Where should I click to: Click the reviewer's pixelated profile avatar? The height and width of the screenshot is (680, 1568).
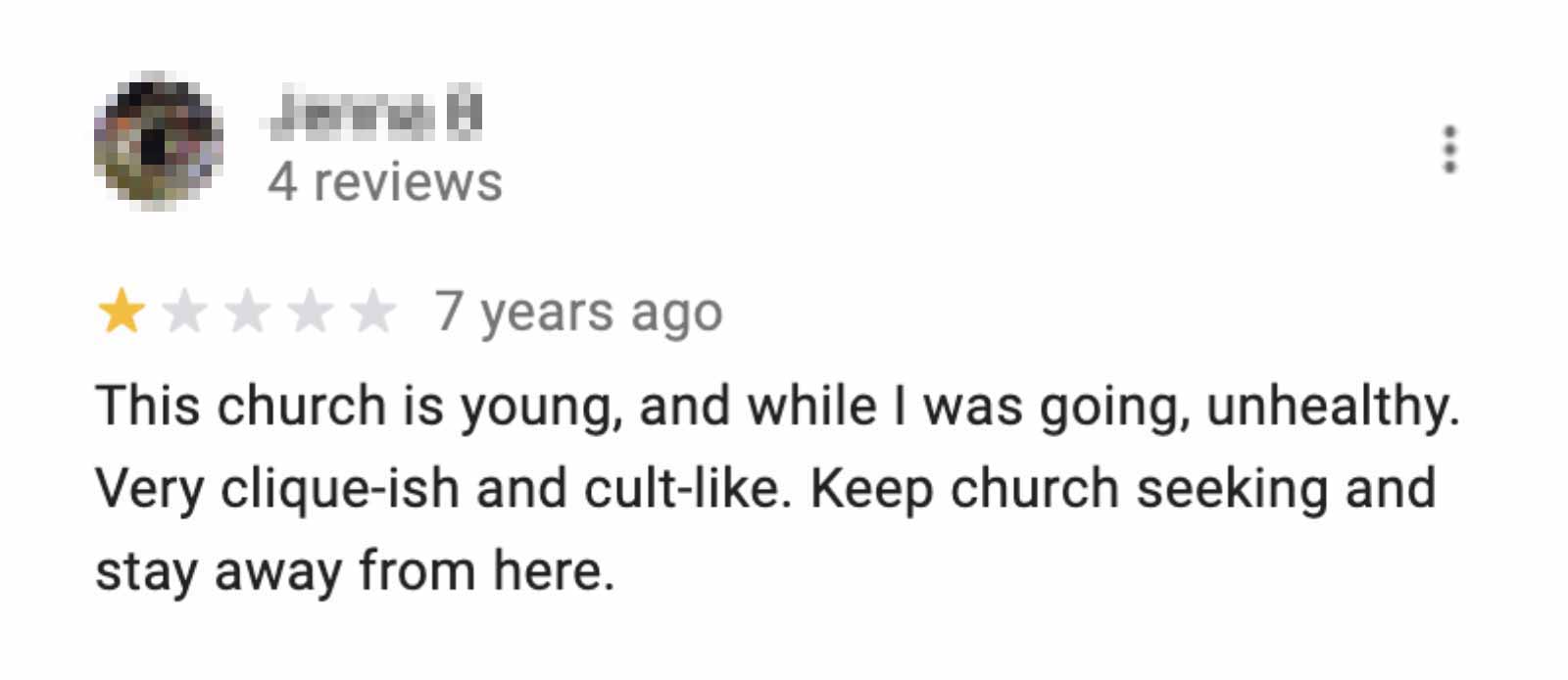(x=157, y=140)
